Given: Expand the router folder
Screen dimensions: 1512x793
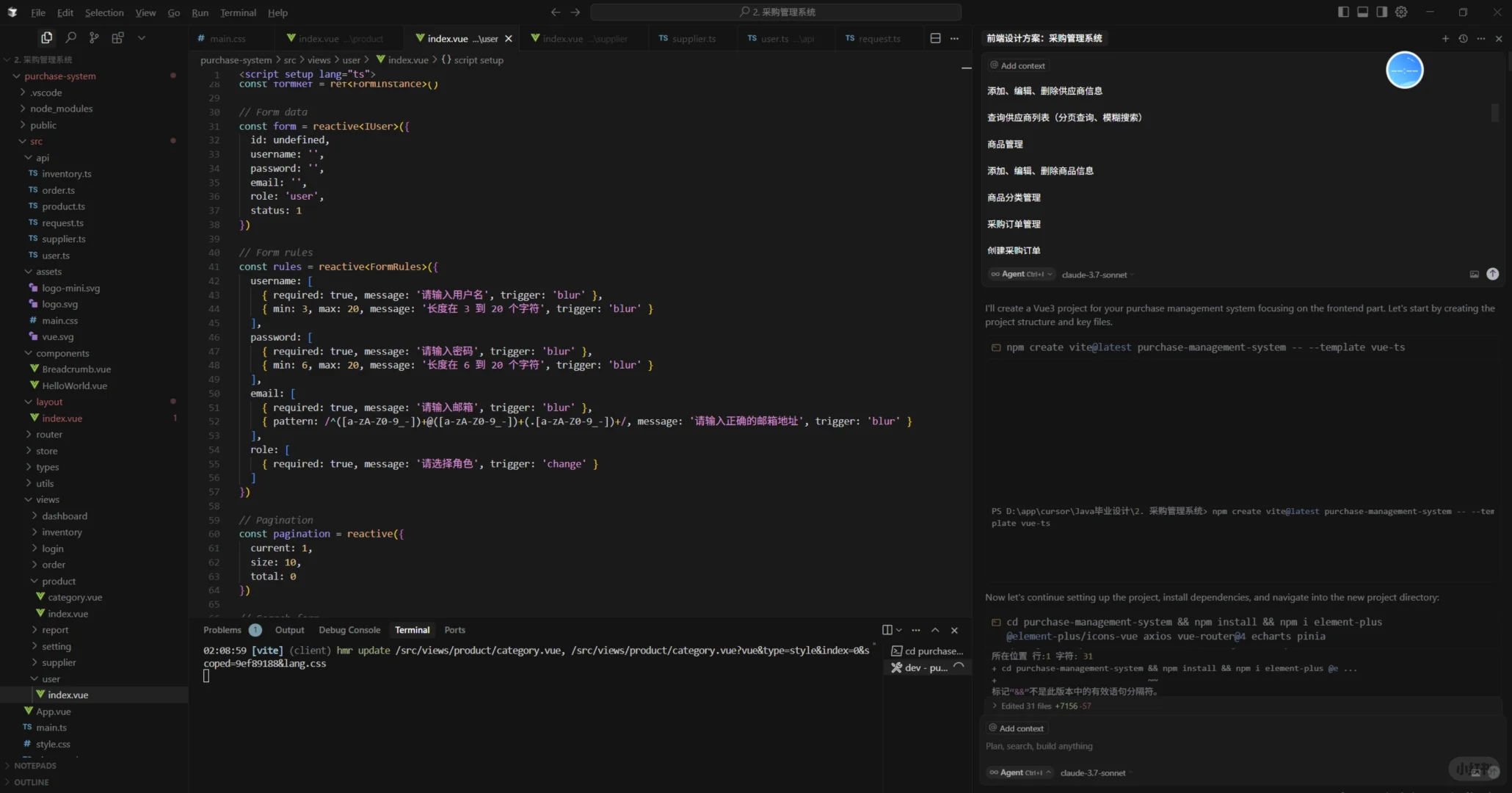Looking at the screenshot, I should [49, 435].
